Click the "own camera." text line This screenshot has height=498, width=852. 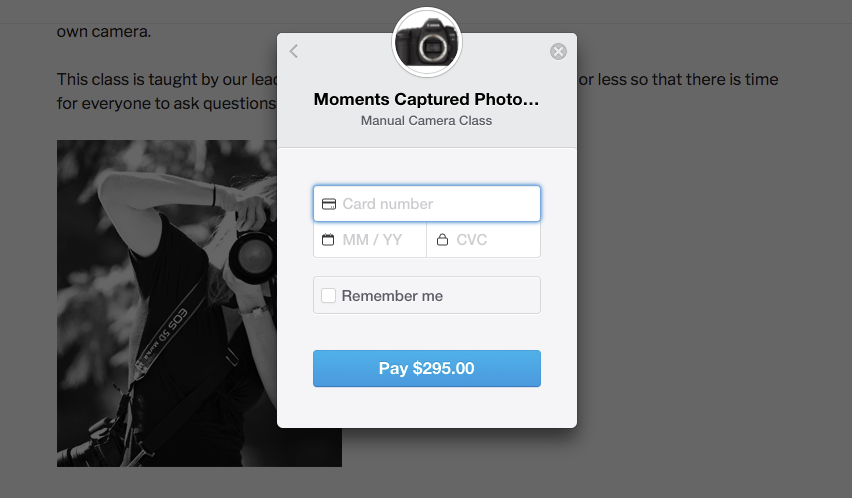(103, 31)
